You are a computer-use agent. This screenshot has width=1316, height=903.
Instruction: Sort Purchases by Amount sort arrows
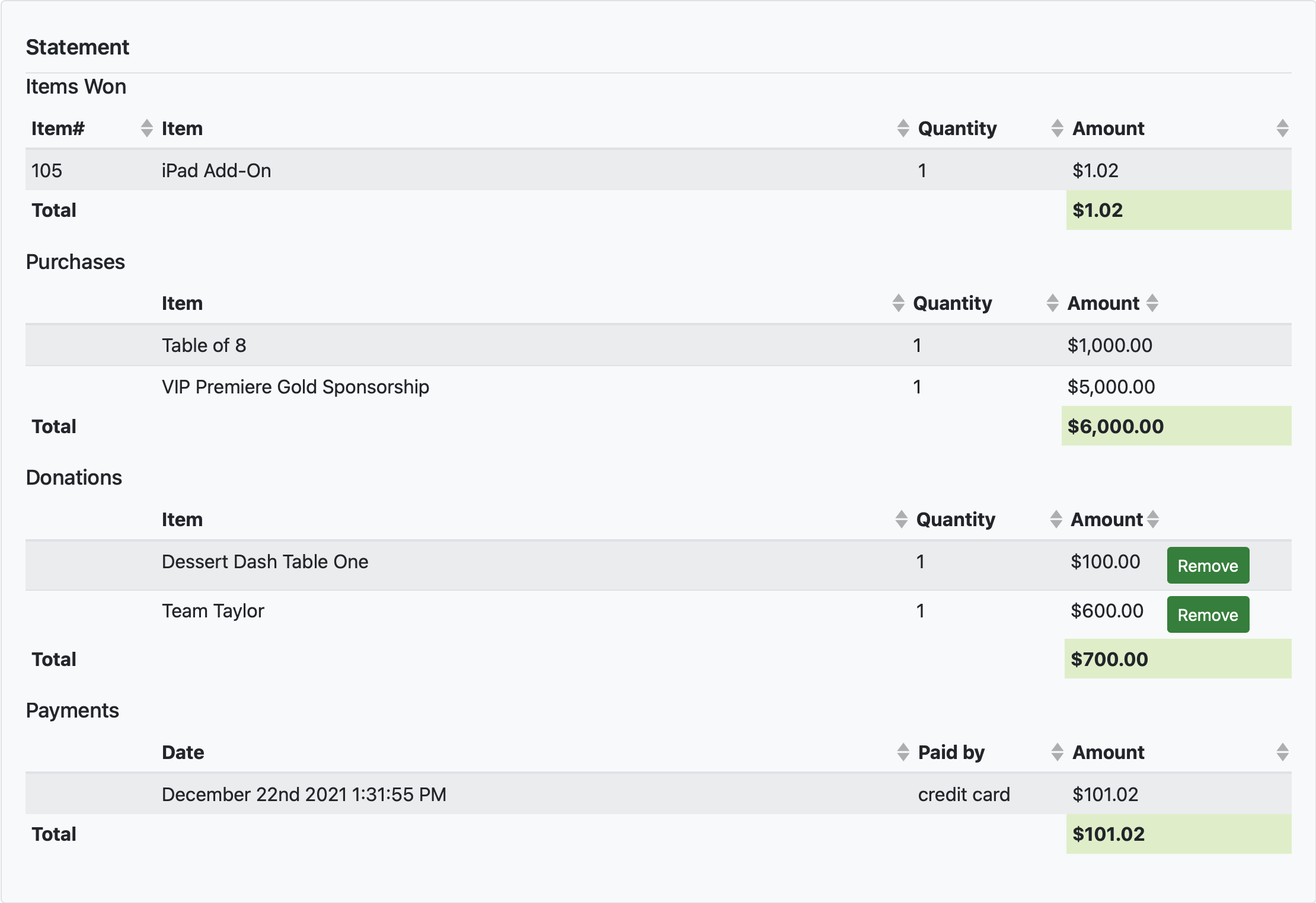click(x=1152, y=303)
